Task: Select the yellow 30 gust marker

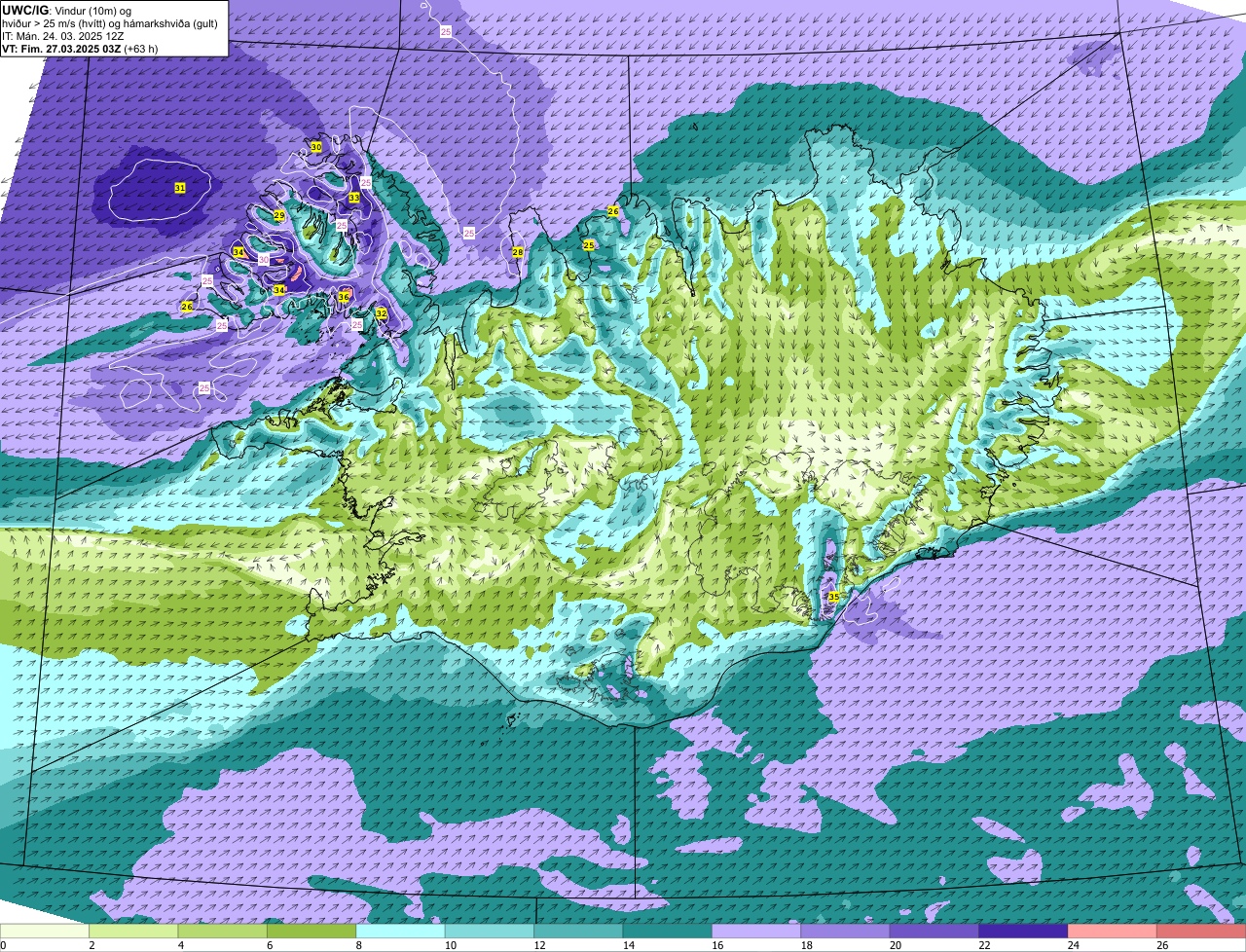Action: [x=316, y=147]
